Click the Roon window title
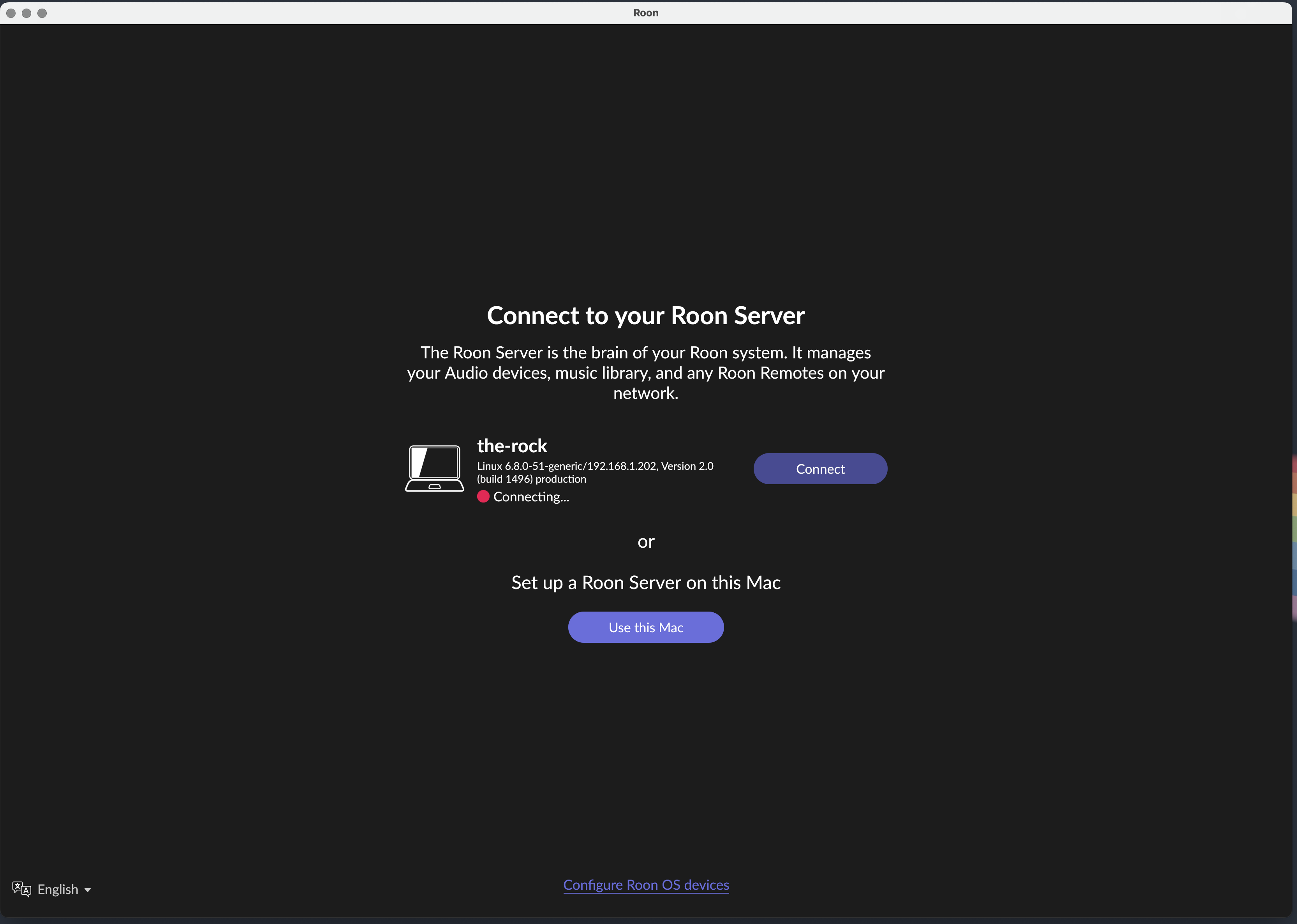The width and height of the screenshot is (1297, 924). pyautogui.click(x=646, y=12)
